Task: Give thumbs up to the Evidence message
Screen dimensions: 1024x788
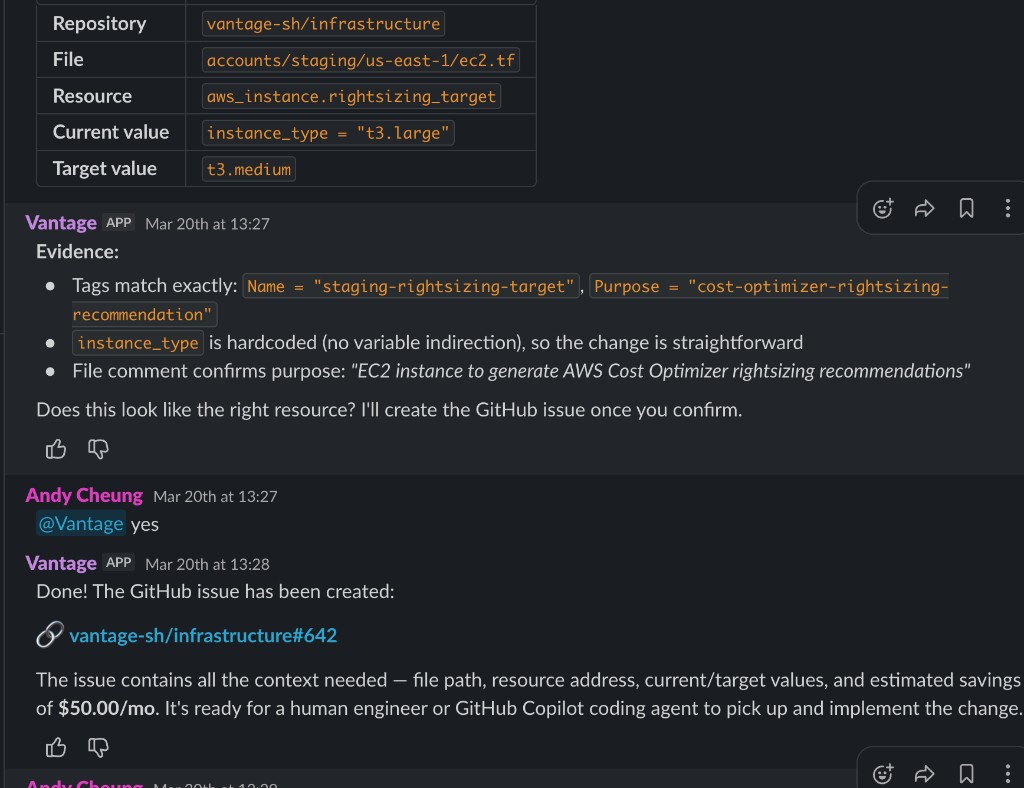Action: (56, 449)
